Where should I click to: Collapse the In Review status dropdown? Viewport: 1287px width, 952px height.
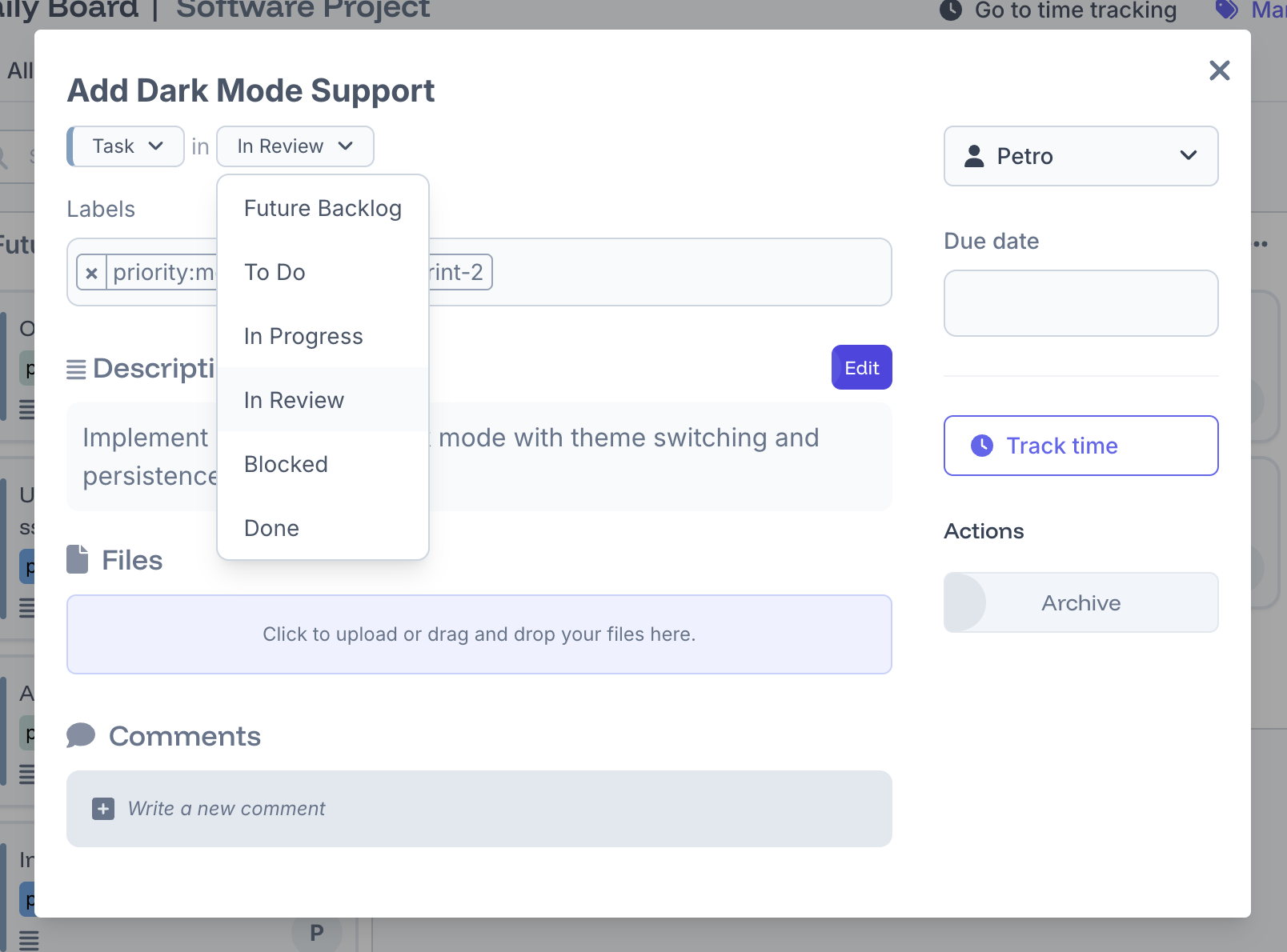(x=295, y=146)
